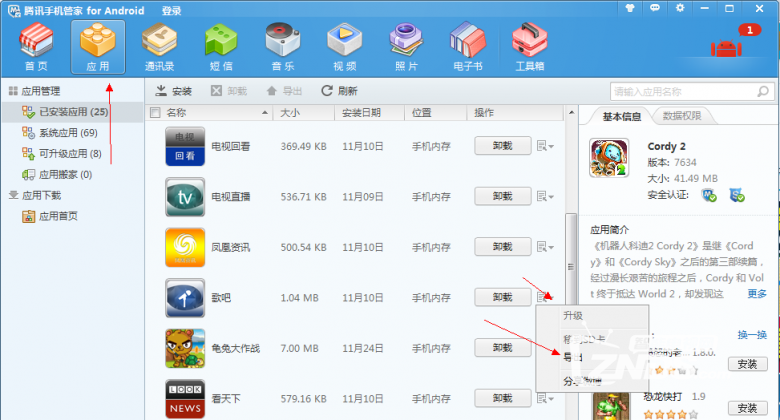Open more-actions dropdown for 电视直播
The width and height of the screenshot is (780, 420).
(545, 196)
